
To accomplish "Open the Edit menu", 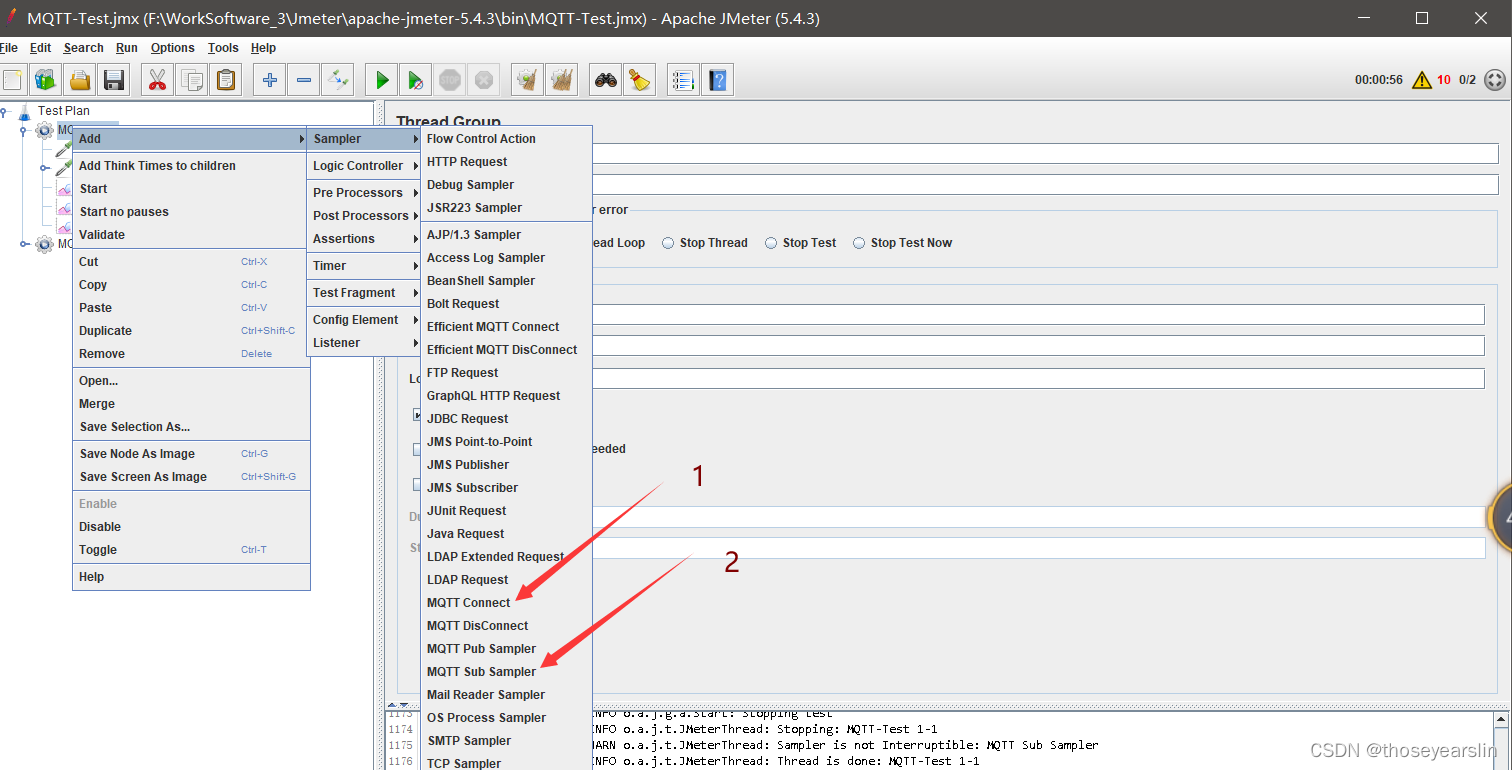I will (40, 48).
